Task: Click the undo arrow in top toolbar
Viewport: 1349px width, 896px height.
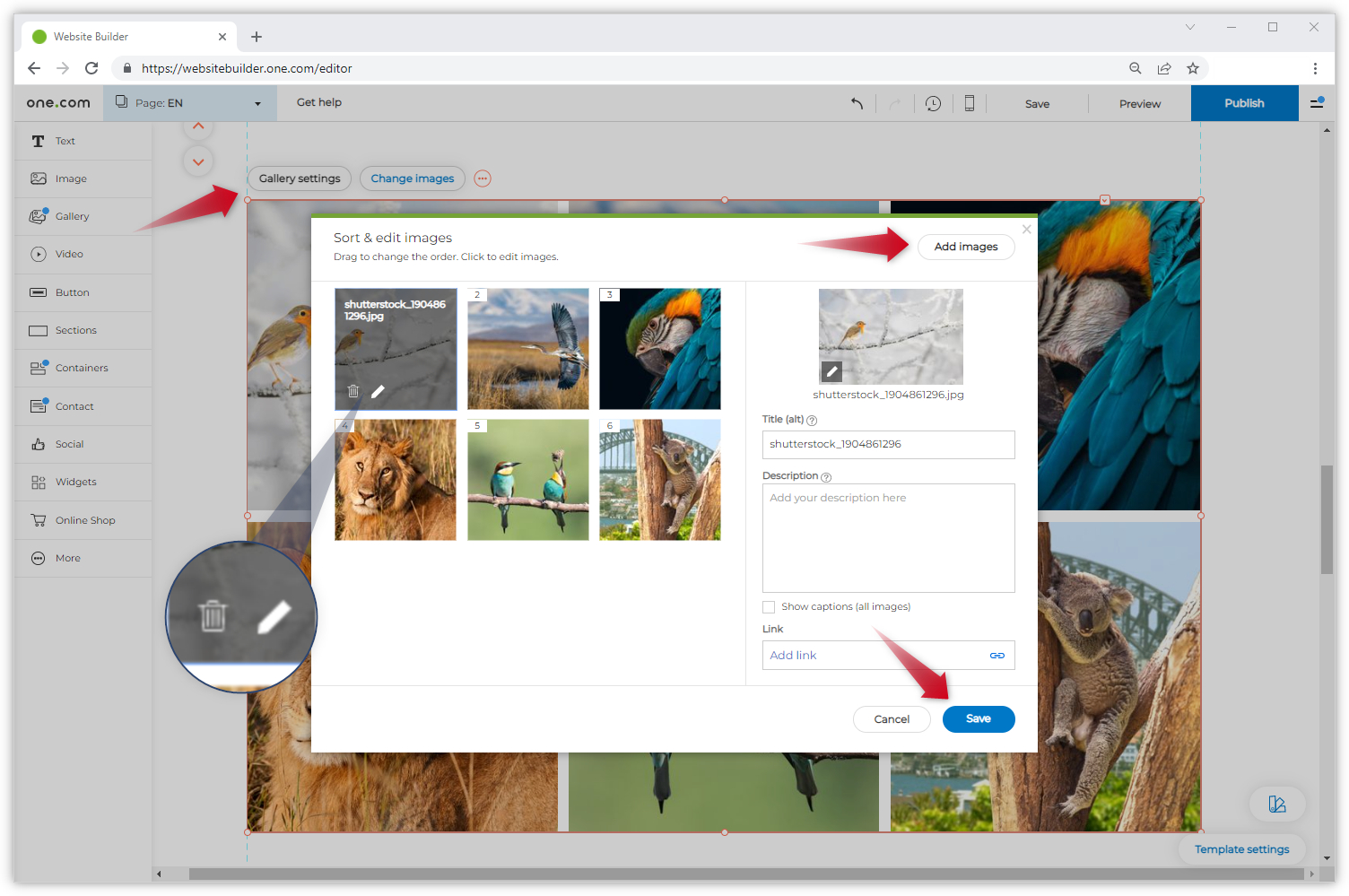Action: pyautogui.click(x=857, y=103)
